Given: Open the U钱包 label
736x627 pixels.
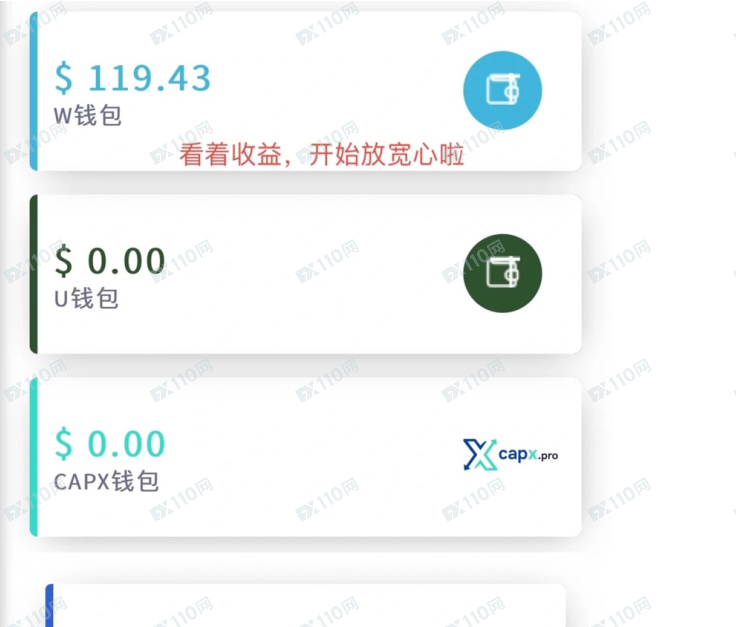Looking at the screenshot, I should click(86, 298).
